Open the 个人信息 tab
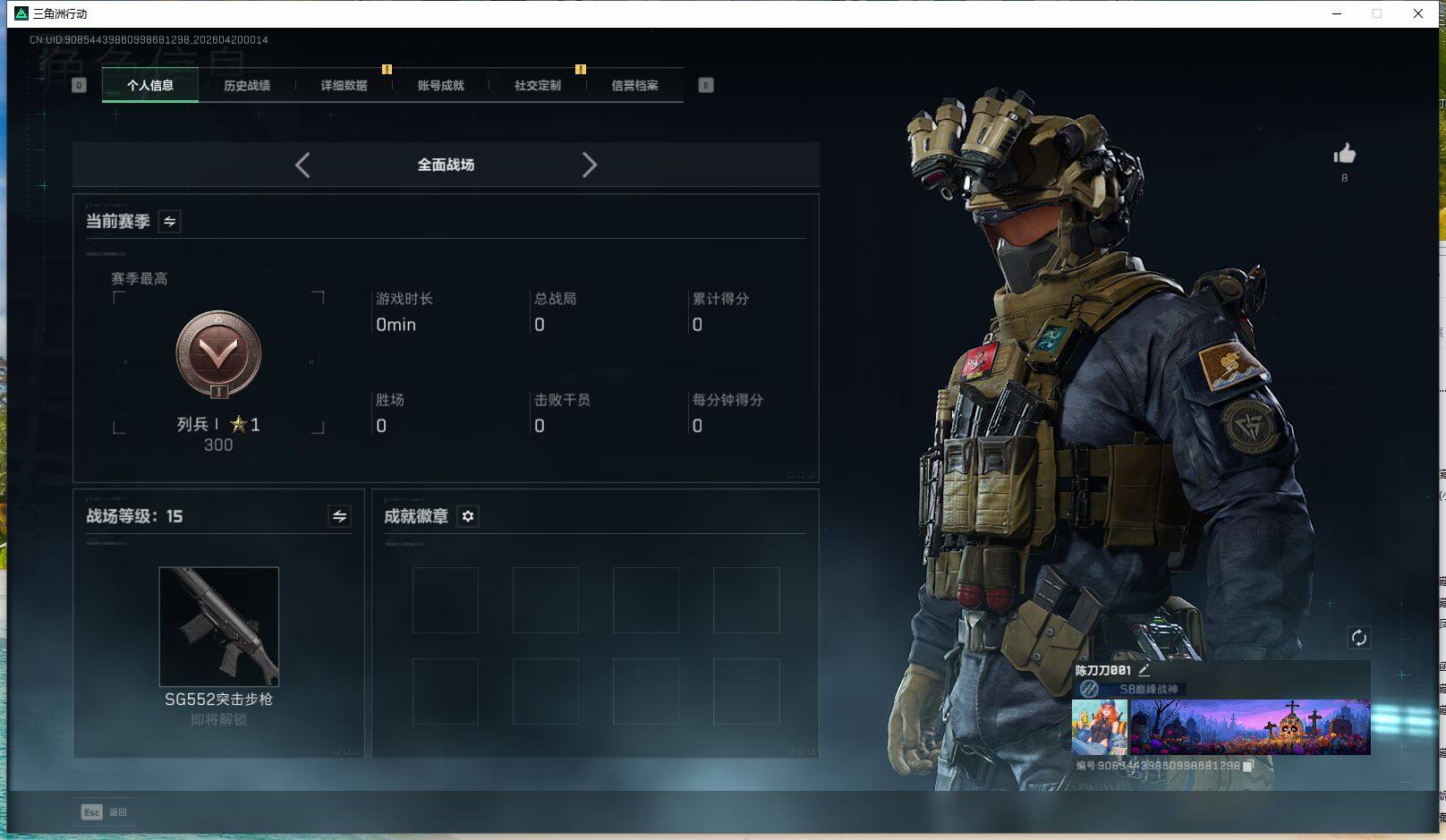 click(150, 86)
